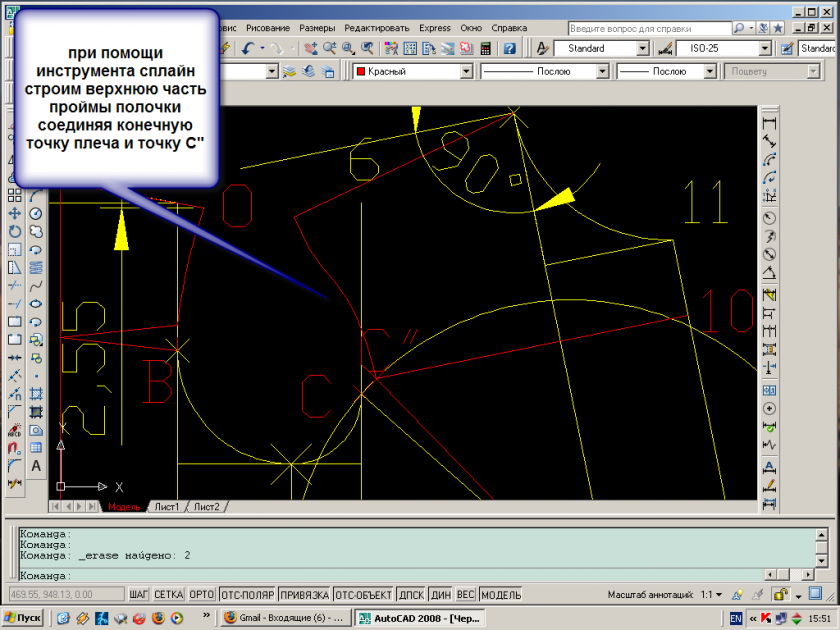This screenshot has width=840, height=630.
Task: Open the Tool Palettes icon
Action: (x=429, y=48)
